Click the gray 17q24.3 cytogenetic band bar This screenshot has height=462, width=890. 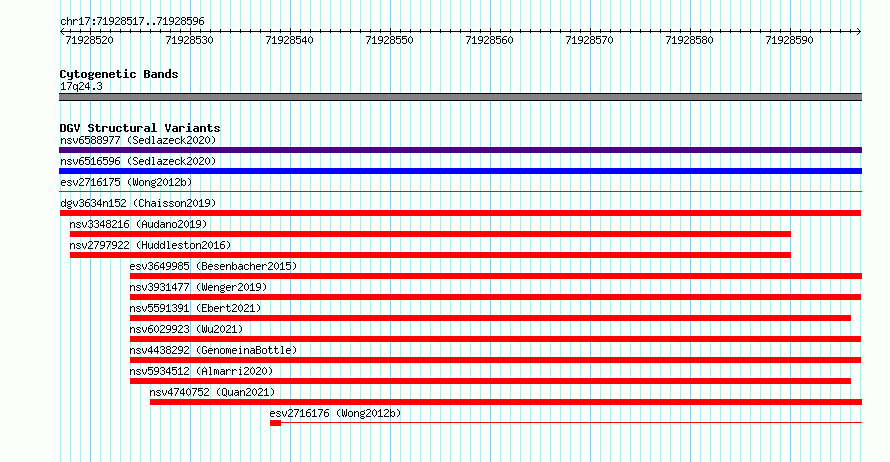460,97
